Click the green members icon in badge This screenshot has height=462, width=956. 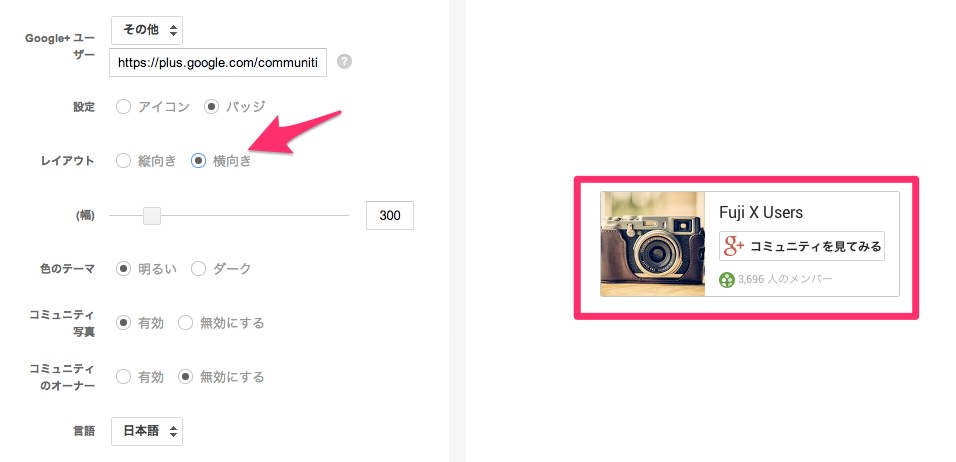pos(727,280)
